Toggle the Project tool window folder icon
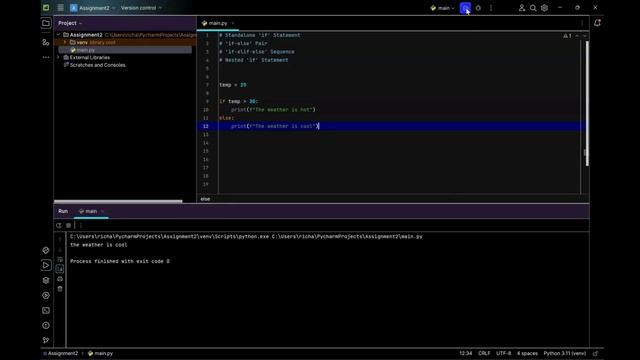 [x=46, y=23]
